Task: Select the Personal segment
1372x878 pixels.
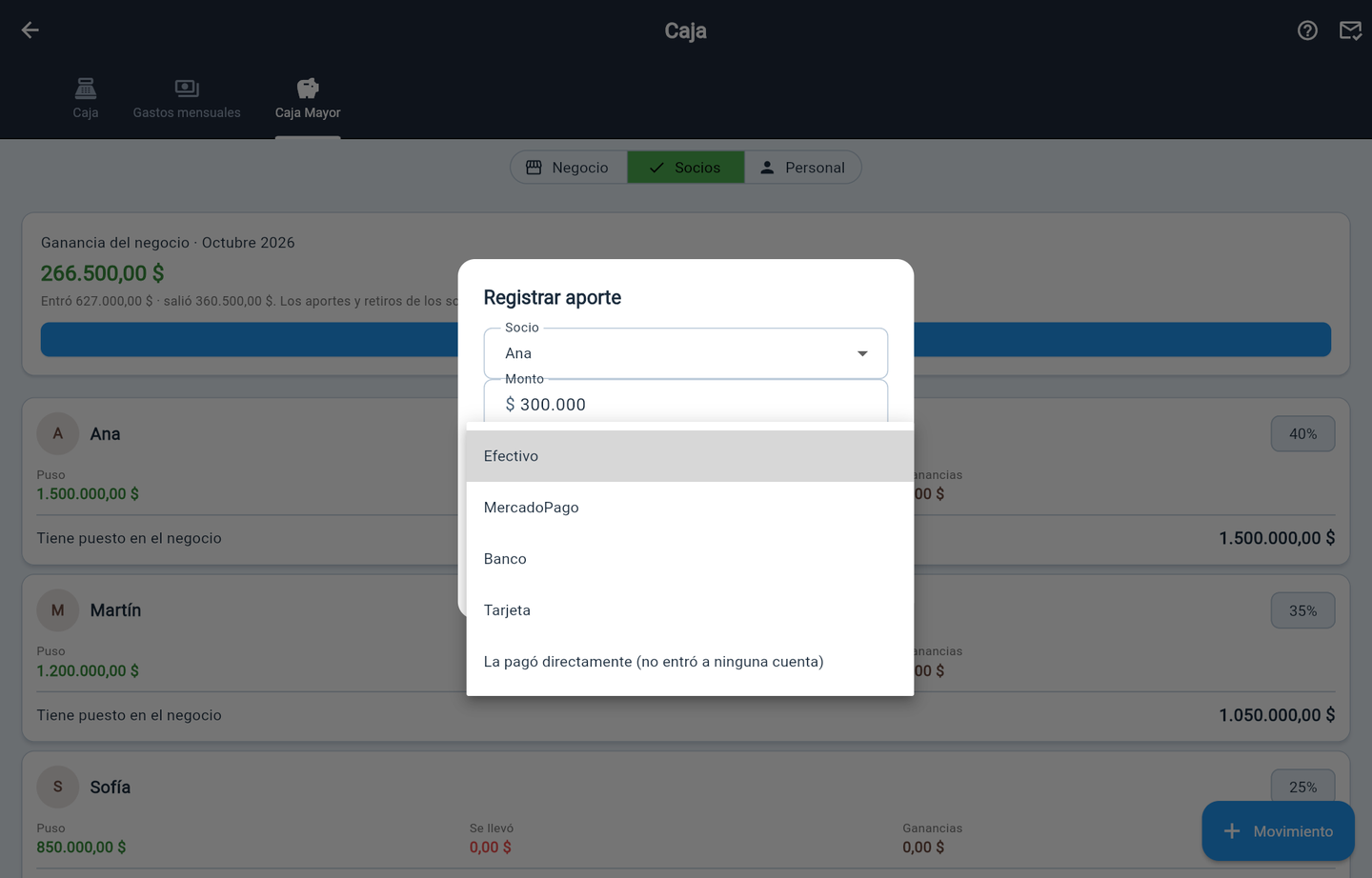Action: click(x=803, y=168)
